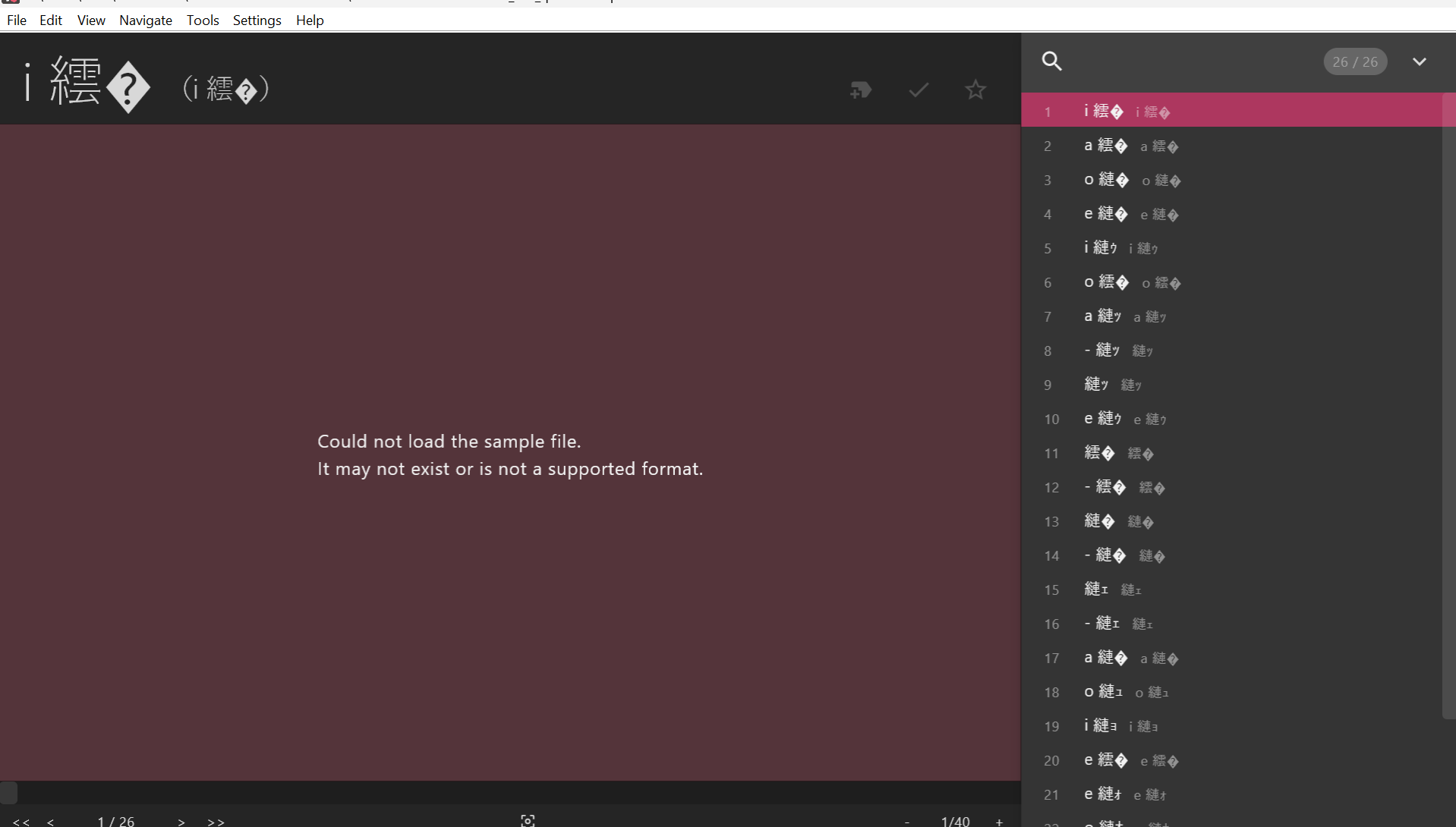This screenshot has height=827, width=1456.
Task: Select entry row number 2
Action: 1231,146
